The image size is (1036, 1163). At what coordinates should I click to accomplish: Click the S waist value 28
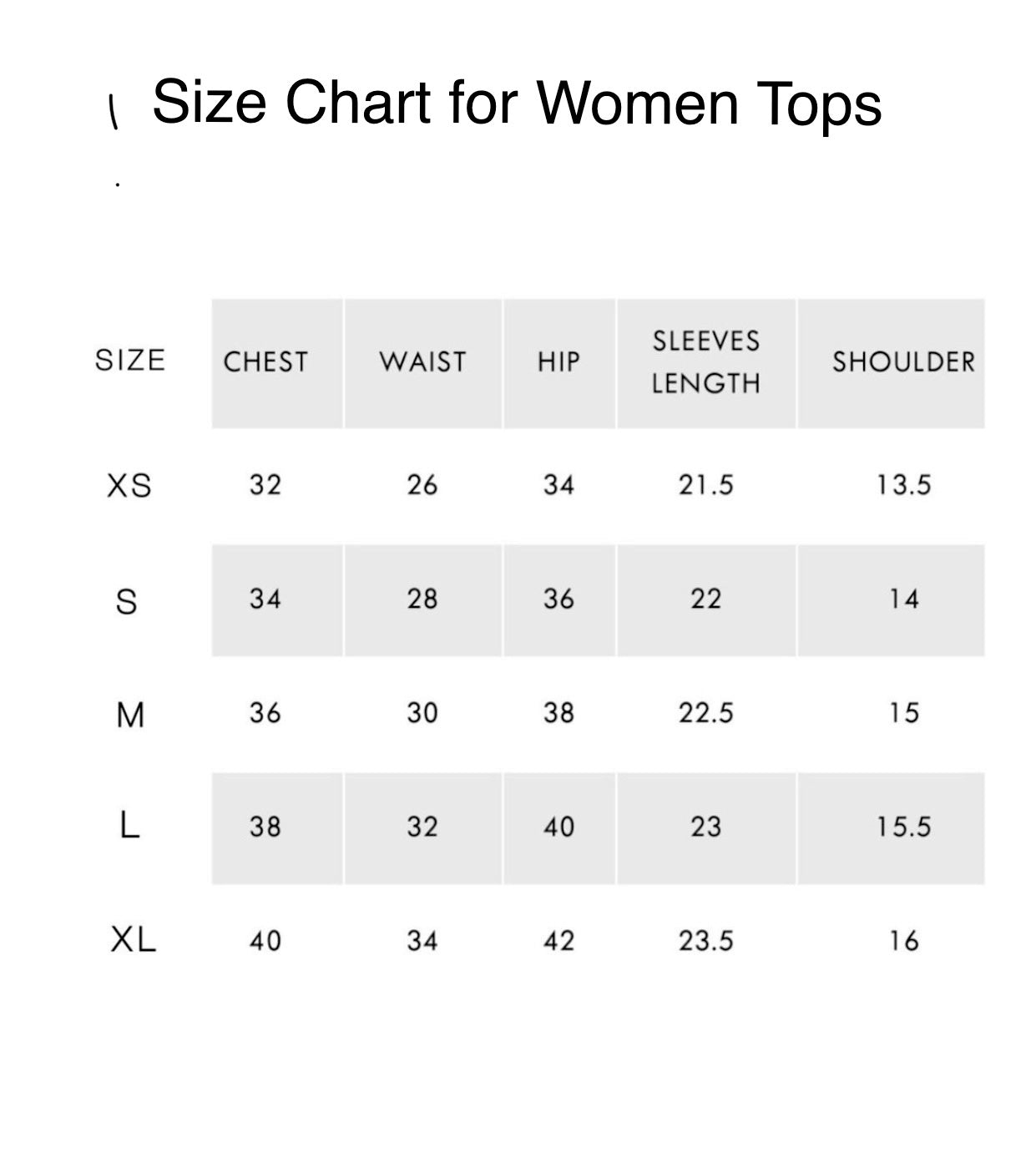pos(422,599)
